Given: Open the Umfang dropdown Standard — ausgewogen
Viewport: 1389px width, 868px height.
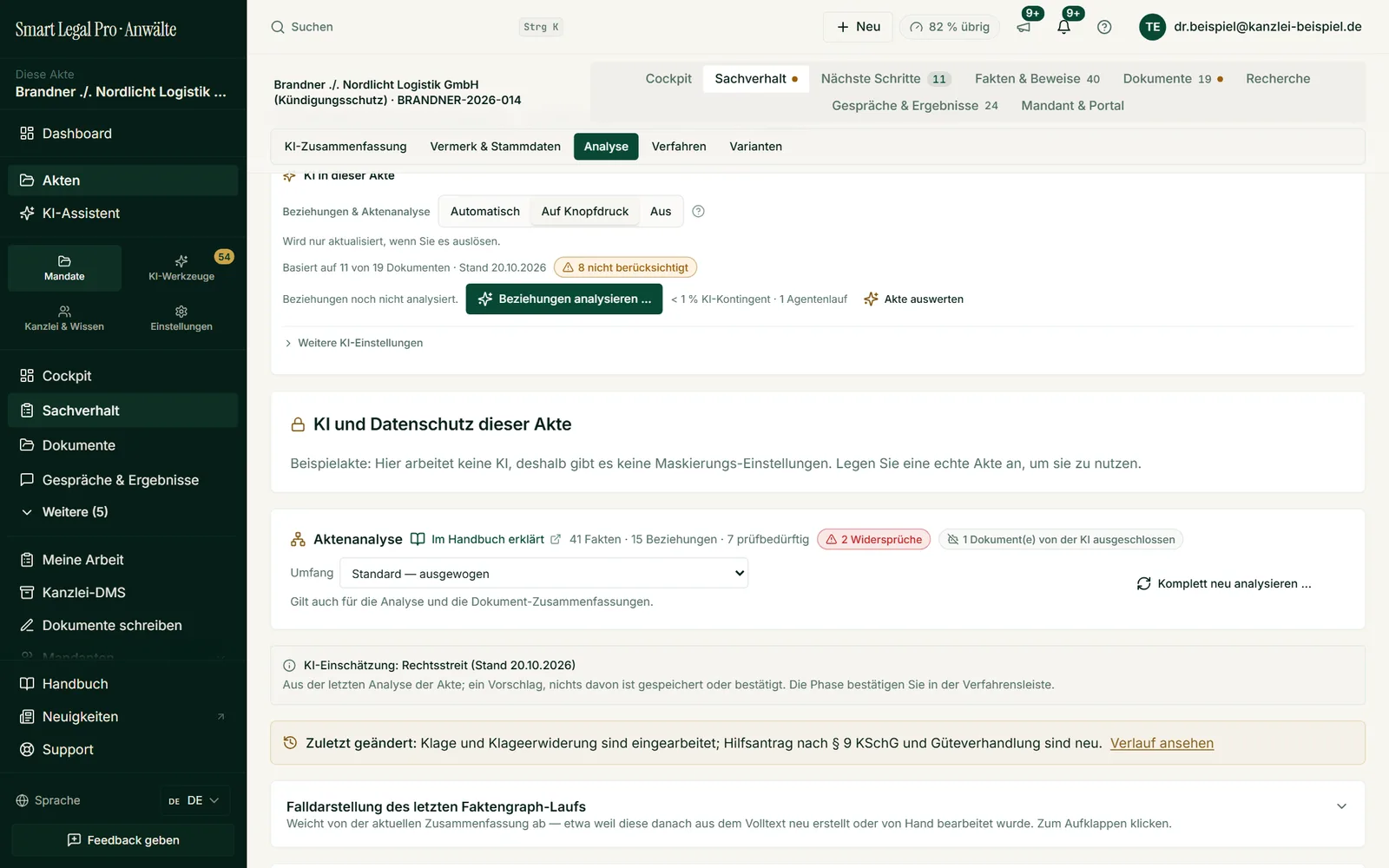Looking at the screenshot, I should click(544, 574).
